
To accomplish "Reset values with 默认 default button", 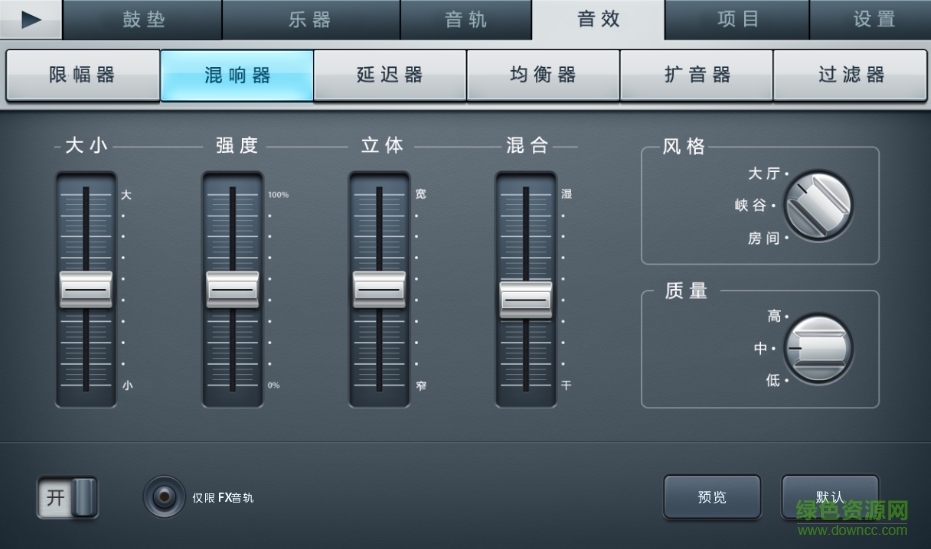I will (829, 497).
